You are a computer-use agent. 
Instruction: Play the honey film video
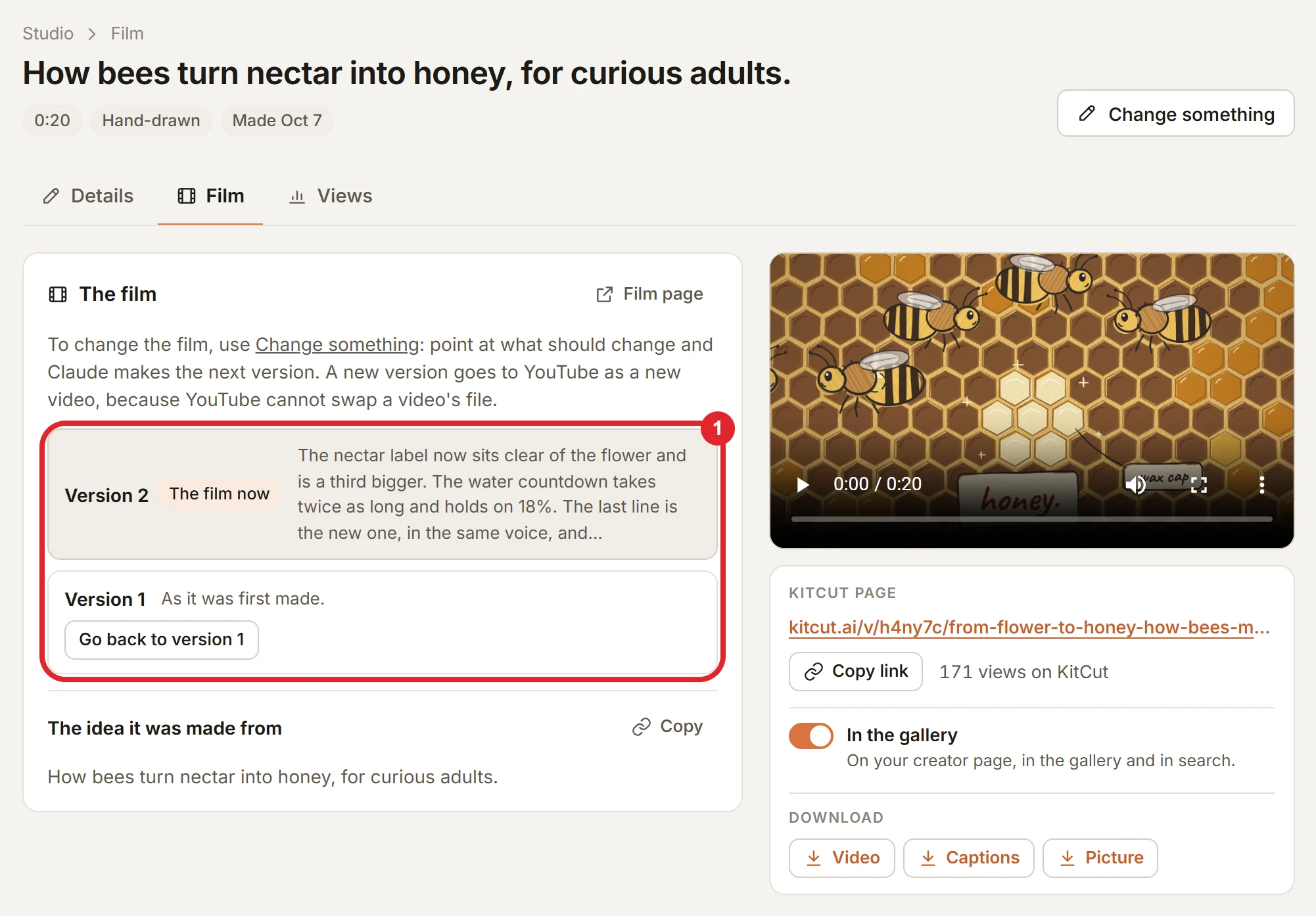point(803,485)
